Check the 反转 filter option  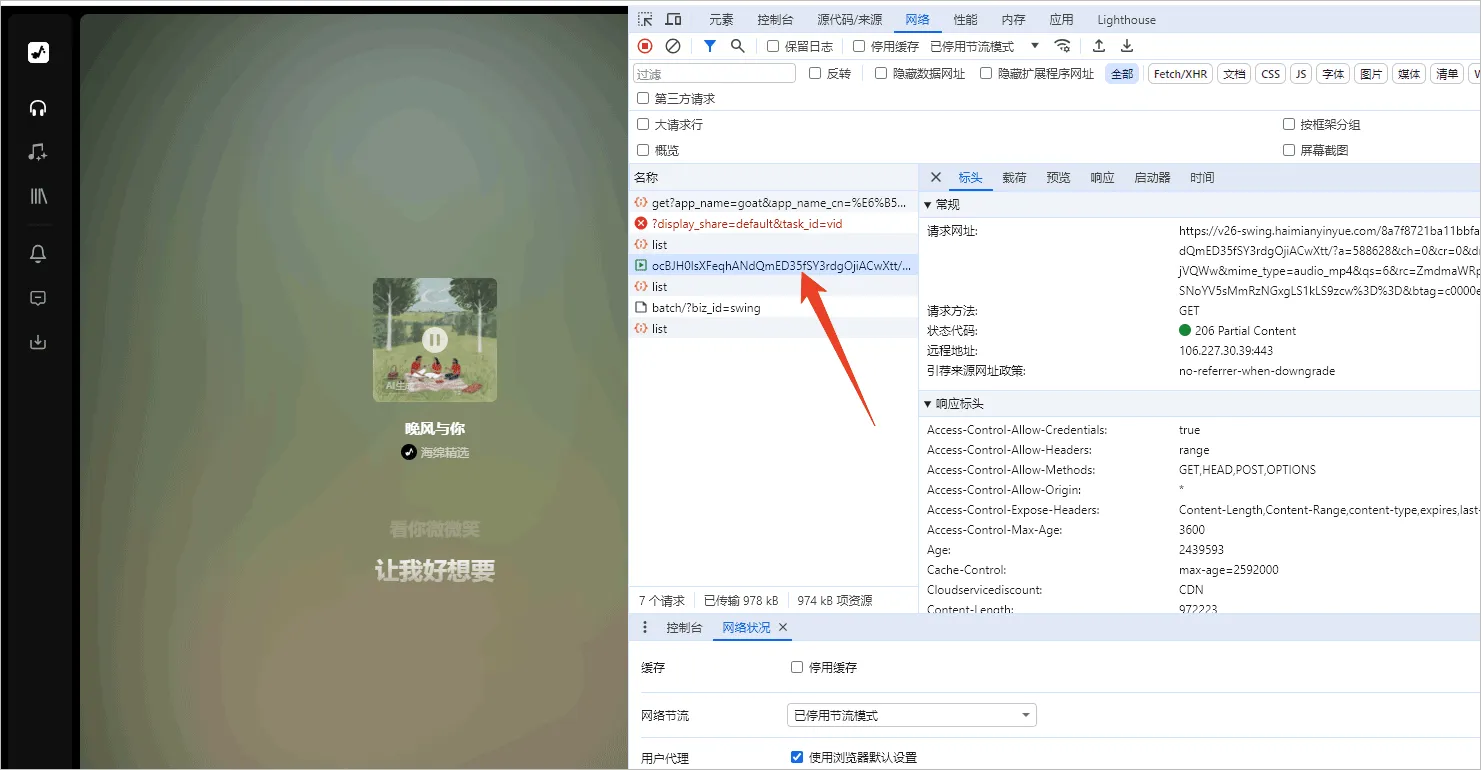815,73
